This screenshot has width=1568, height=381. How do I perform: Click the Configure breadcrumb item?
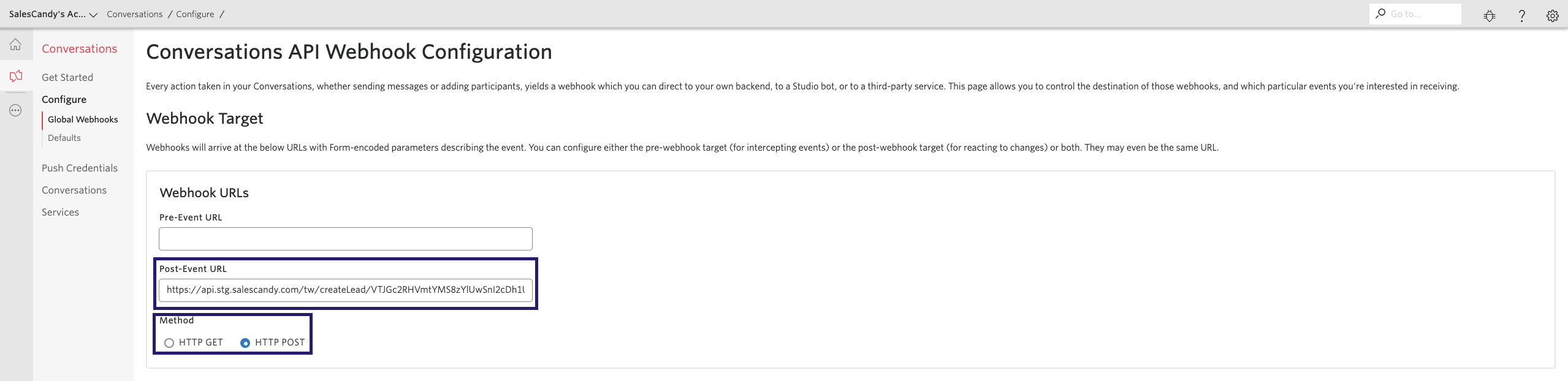click(x=195, y=13)
